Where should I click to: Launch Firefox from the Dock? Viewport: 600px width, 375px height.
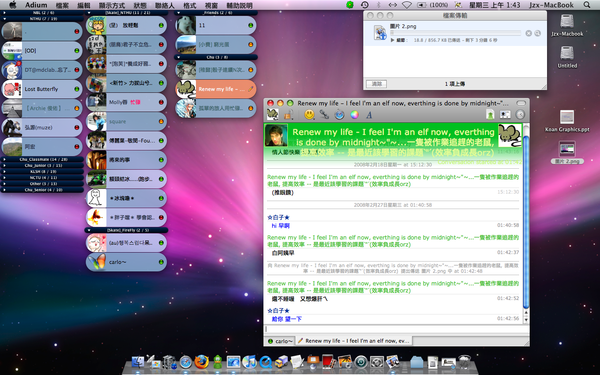pyautogui.click(x=202, y=362)
